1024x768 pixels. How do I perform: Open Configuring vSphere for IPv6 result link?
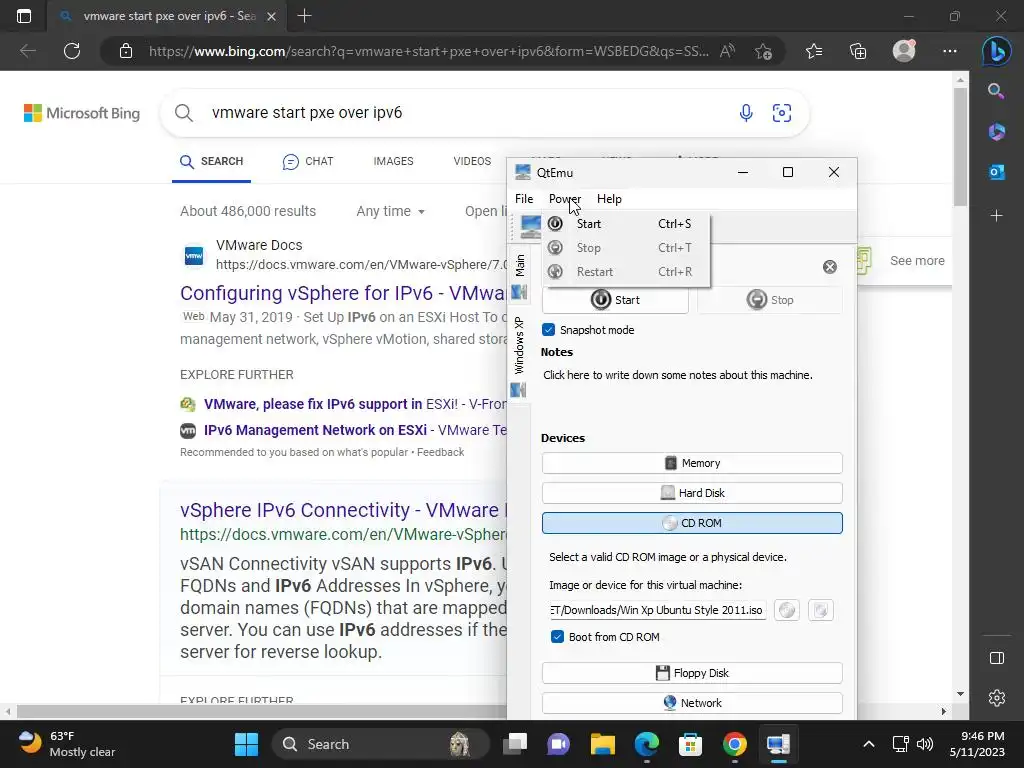343,293
